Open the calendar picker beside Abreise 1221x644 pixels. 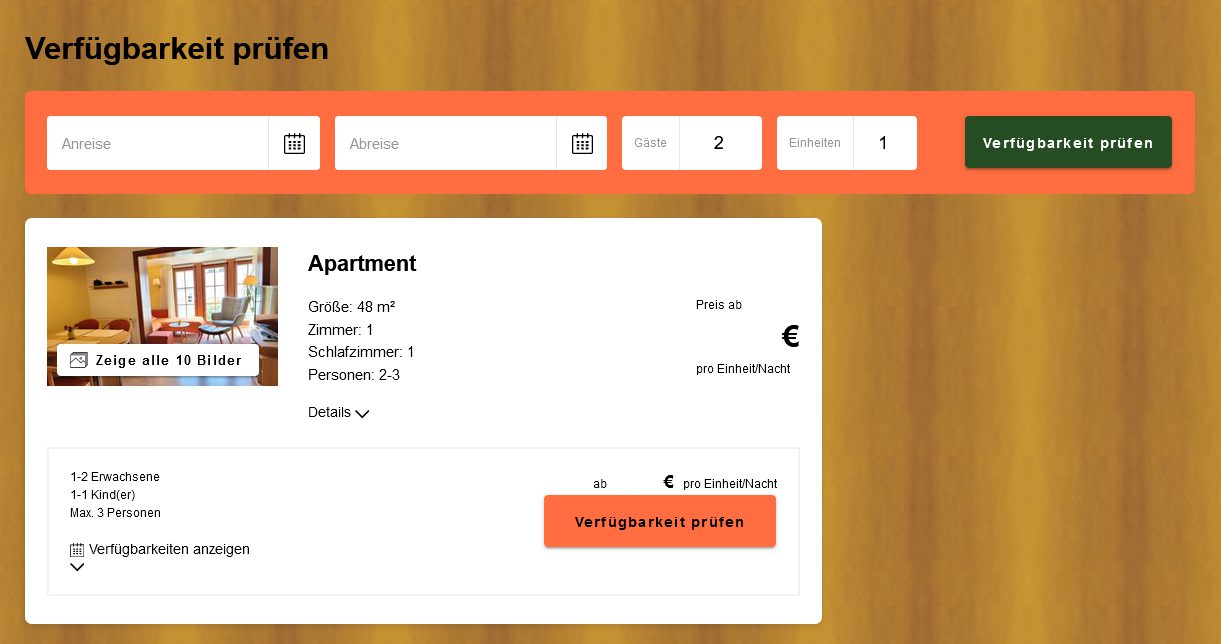582,143
